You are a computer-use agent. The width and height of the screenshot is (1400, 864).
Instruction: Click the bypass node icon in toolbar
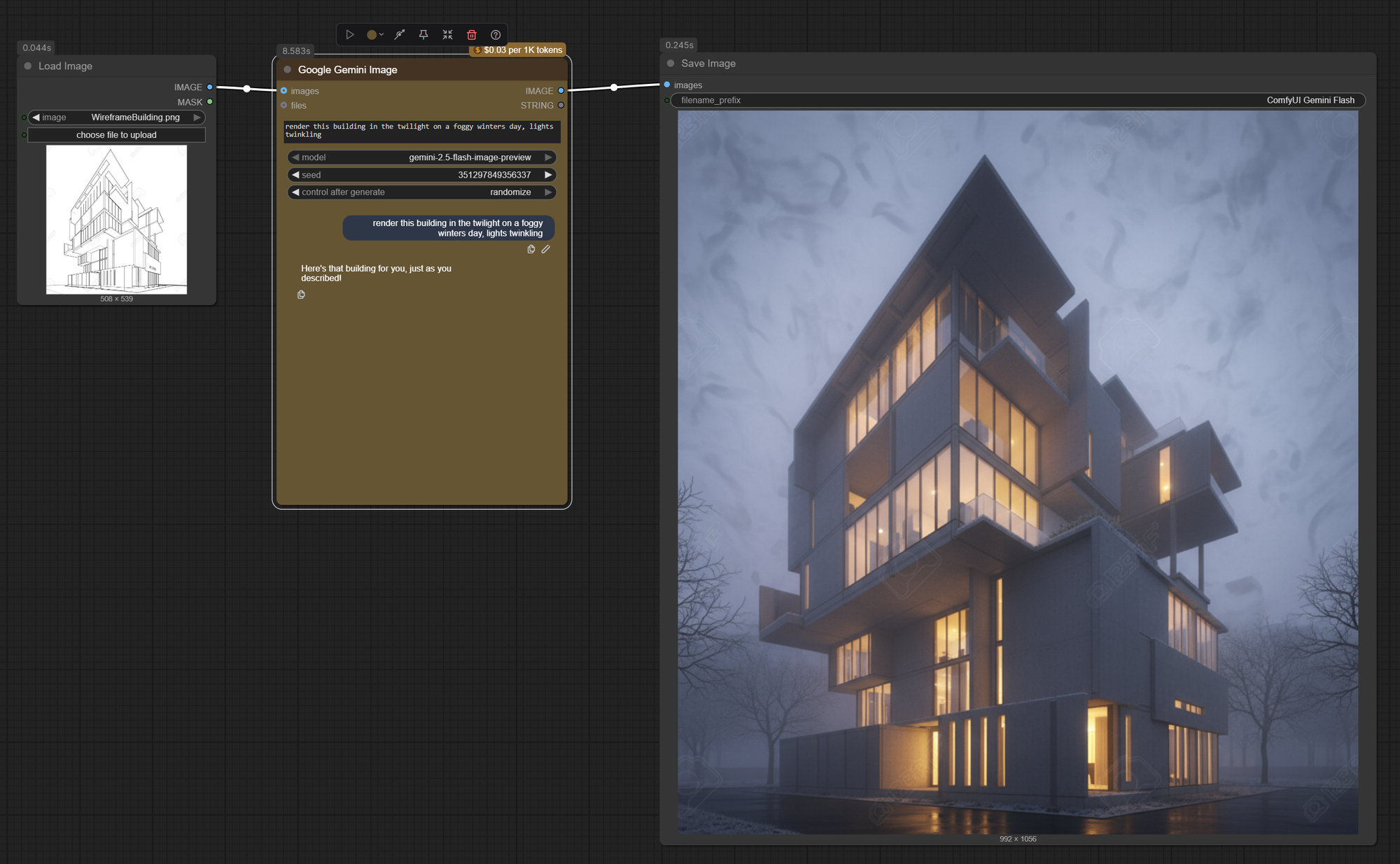tap(400, 34)
